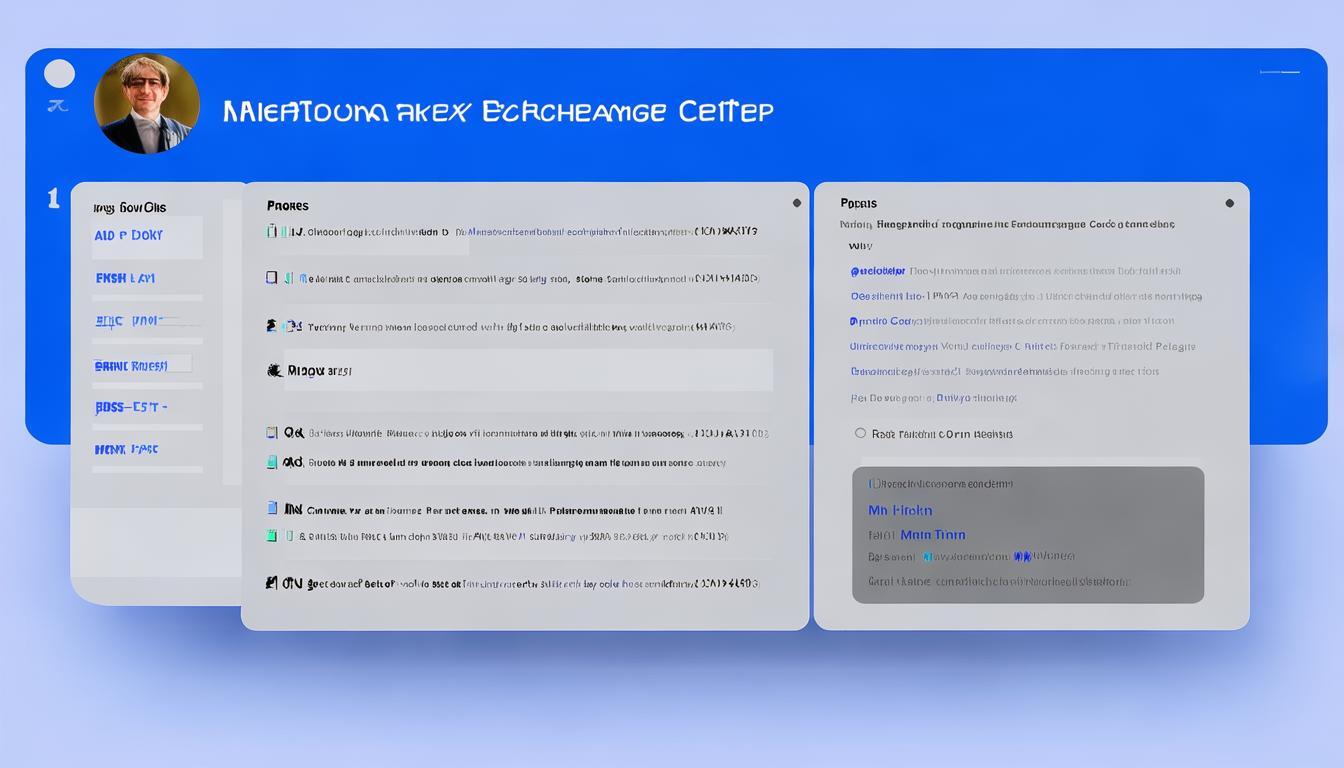The height and width of the screenshot is (768, 1344).
Task: Tick the checkbox on the second list row
Action: (272, 278)
